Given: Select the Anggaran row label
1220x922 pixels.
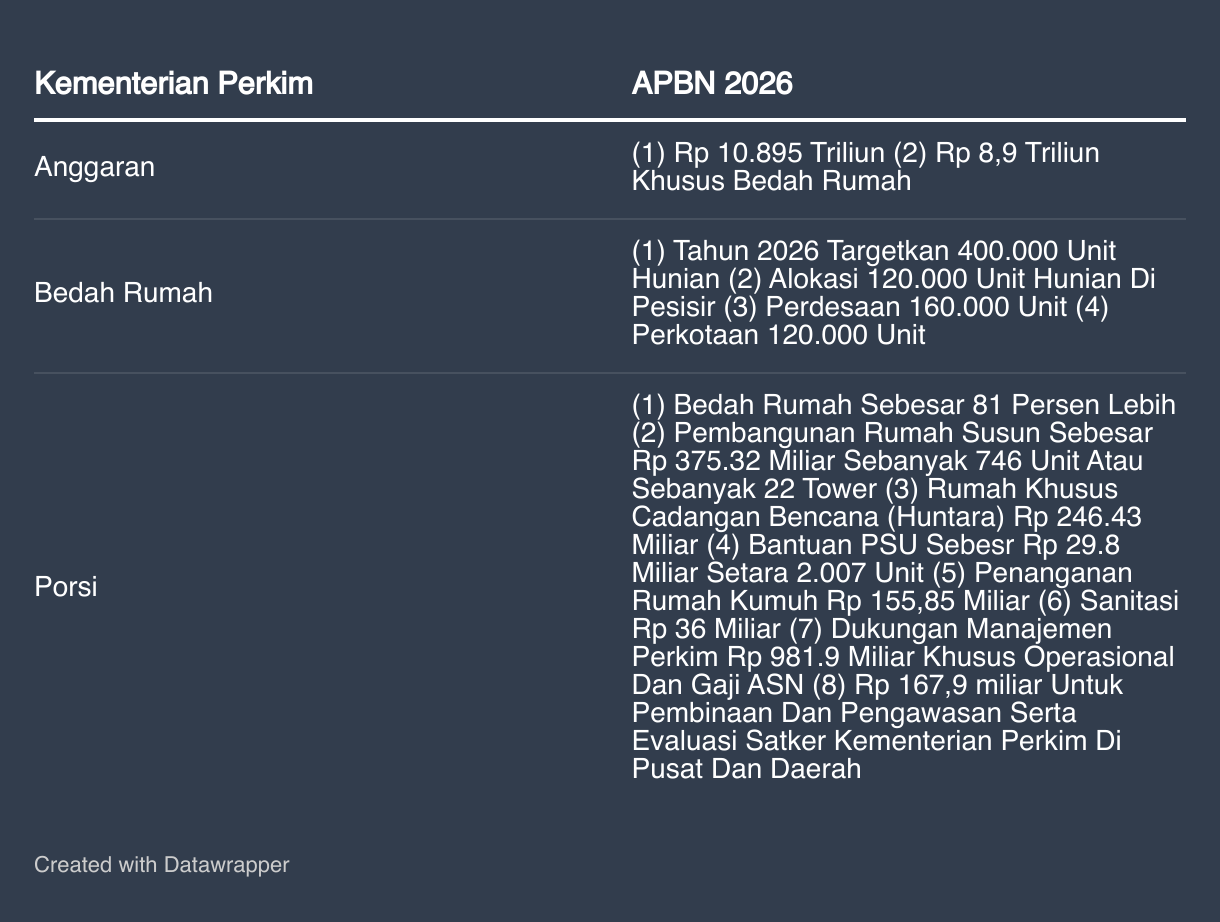Looking at the screenshot, I should point(94,167).
